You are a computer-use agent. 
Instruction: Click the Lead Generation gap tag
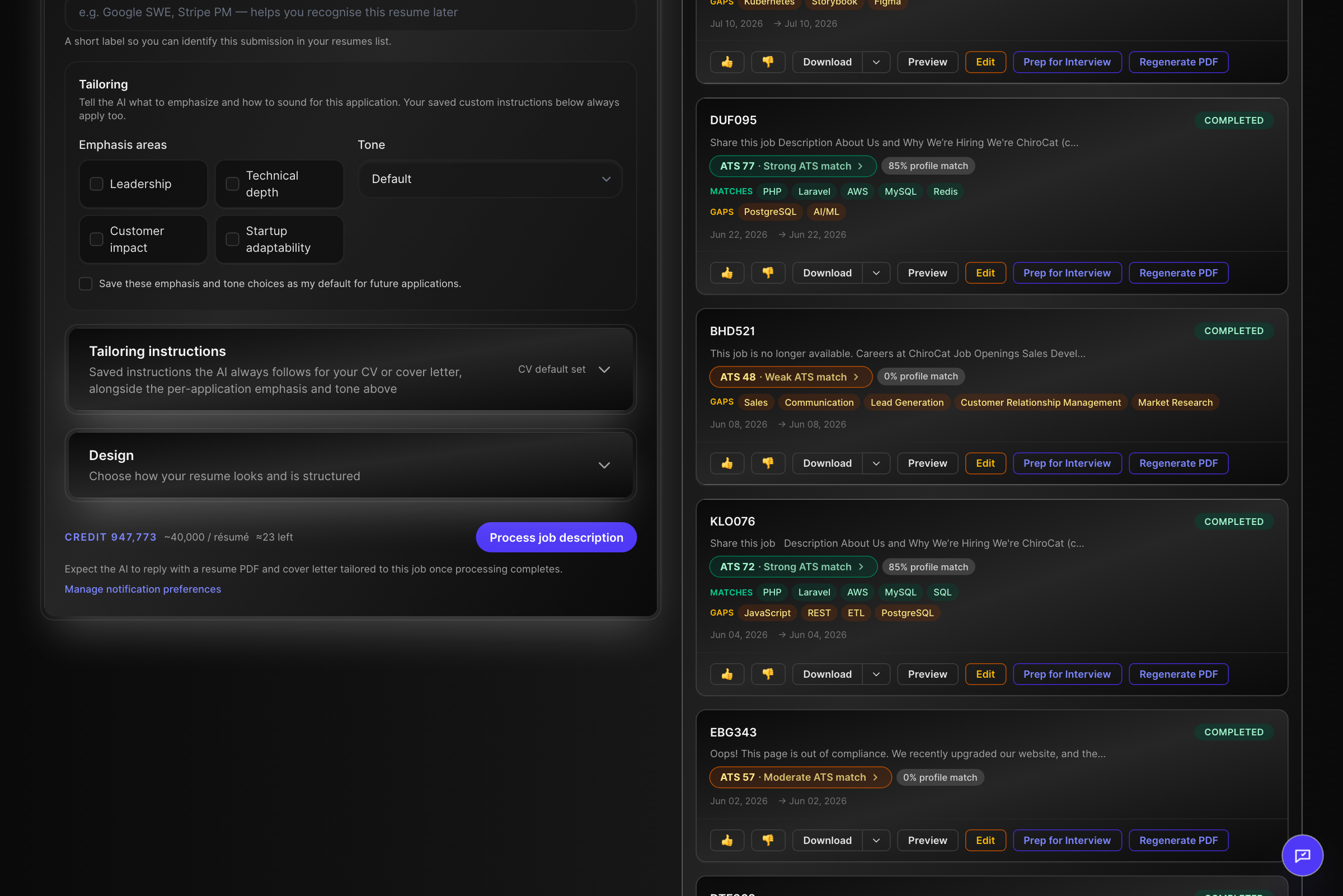point(907,402)
